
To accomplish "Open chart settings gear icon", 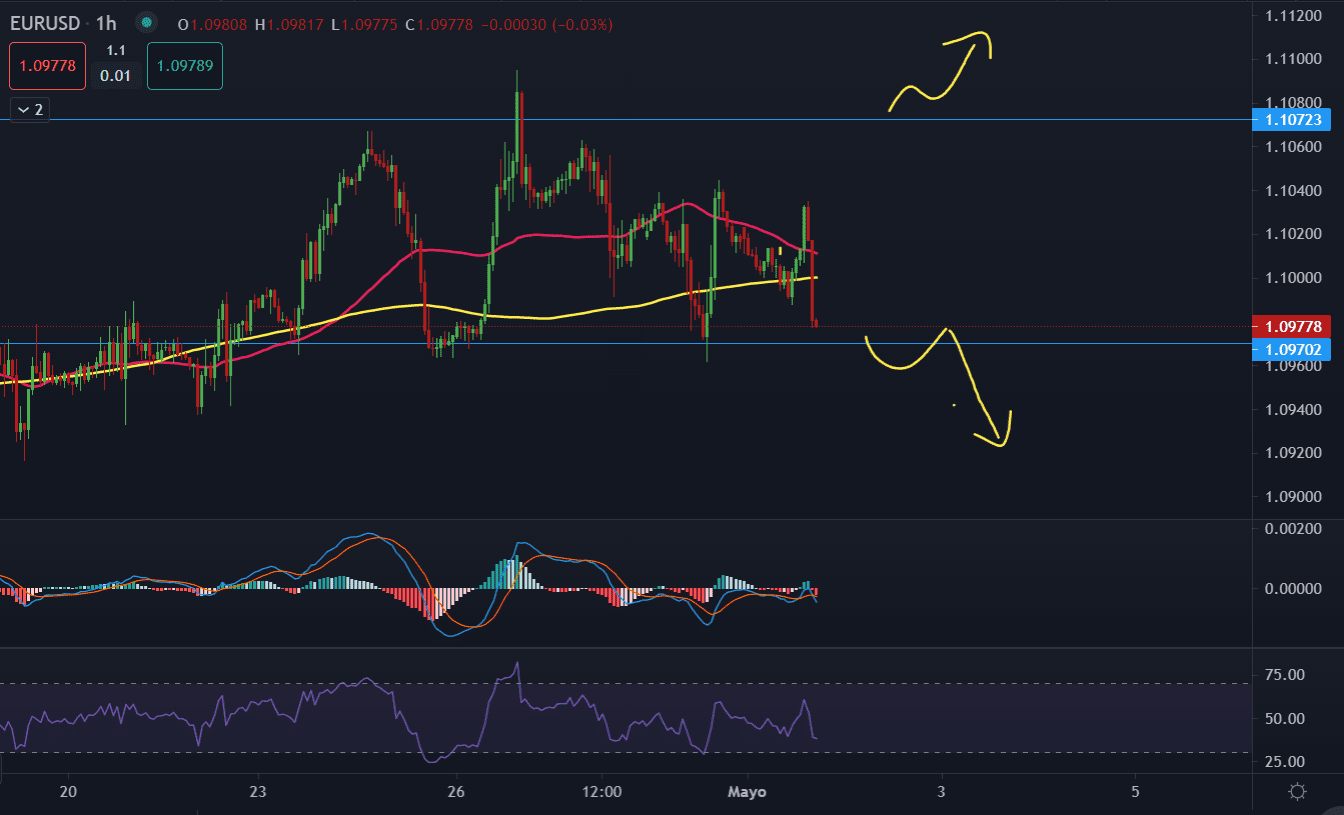I will tap(1297, 792).
